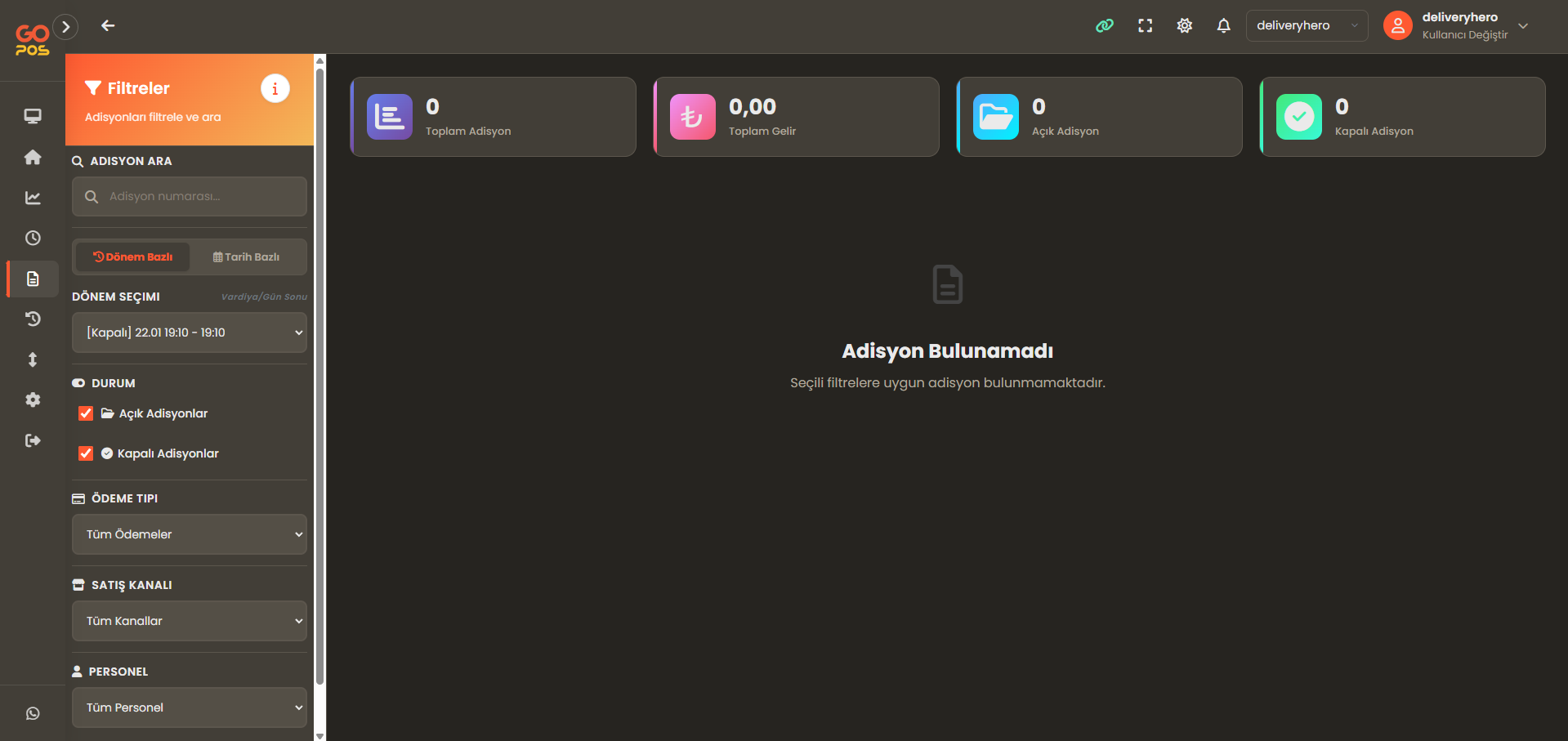Open Tüm Ödemeler payment type dropdown
Image resolution: width=1568 pixels, height=741 pixels.
tap(190, 534)
